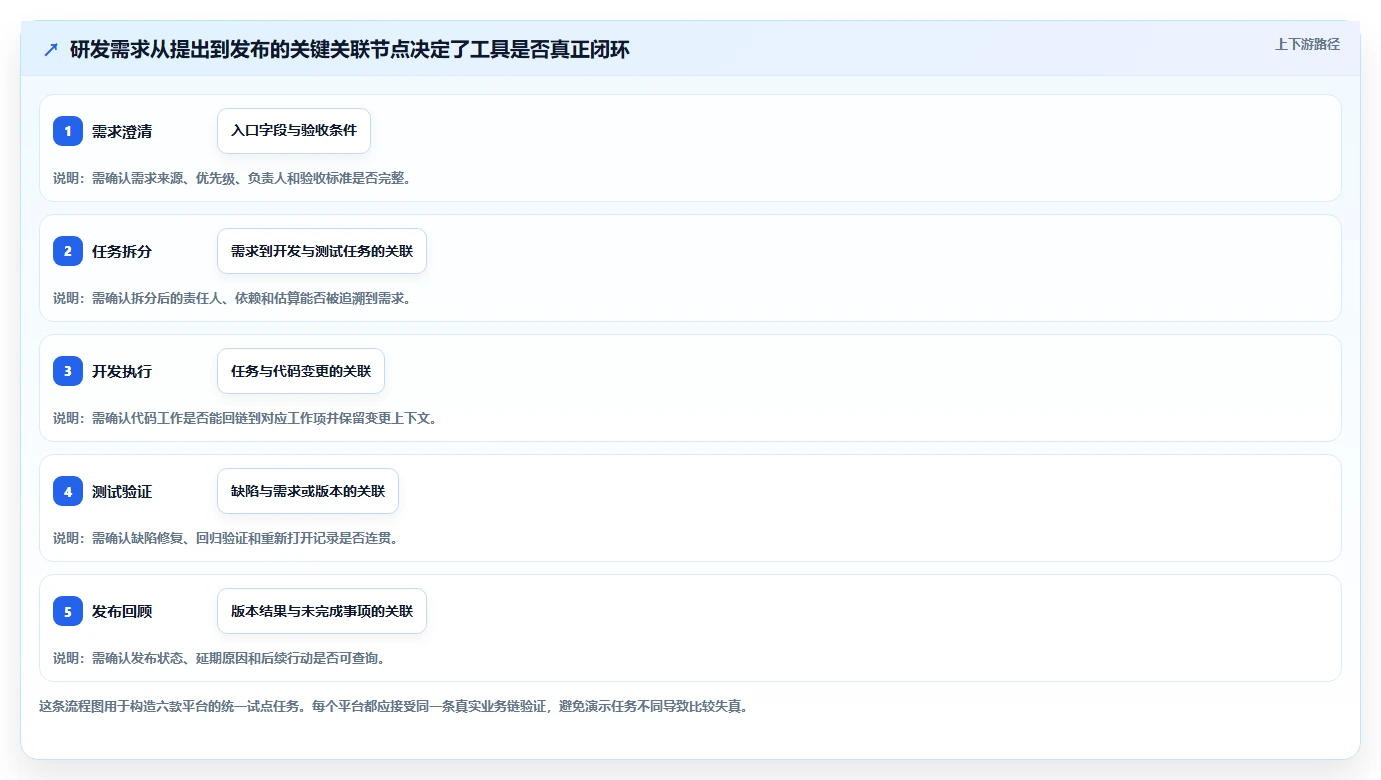Click step number badge 3 for 开发执行
The width and height of the screenshot is (1381, 780).
tap(68, 371)
